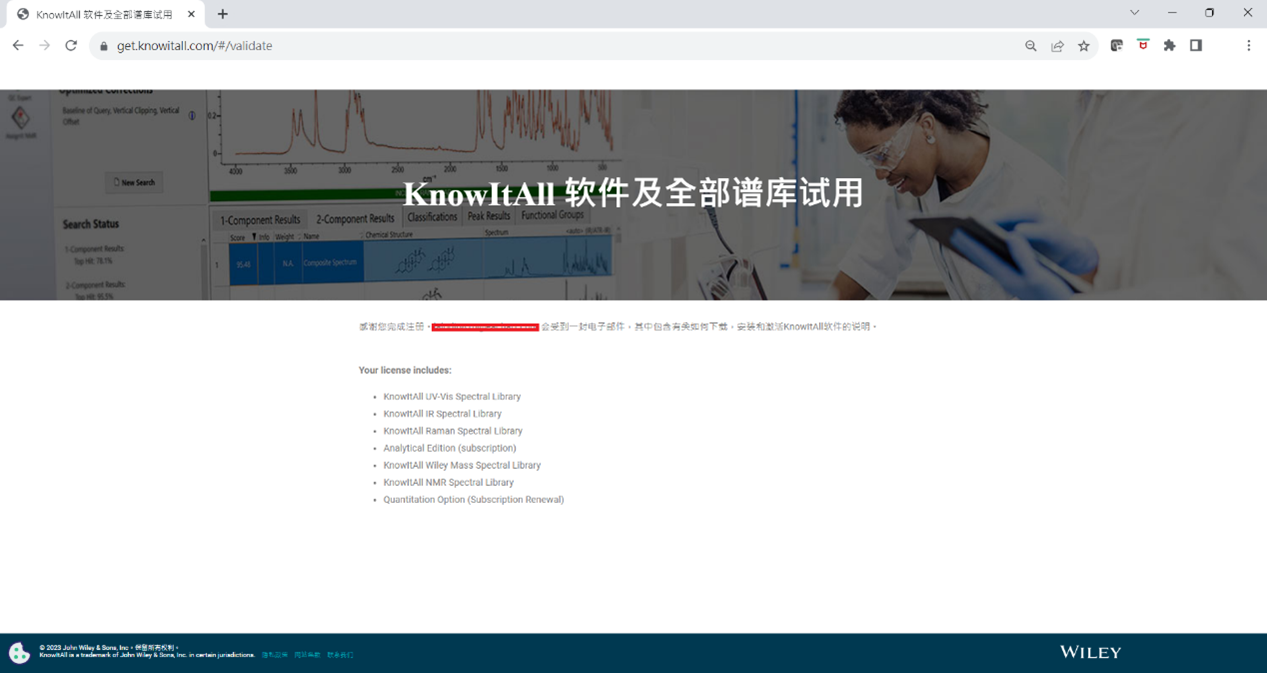The image size is (1267, 673).
Task: Click 'Quantitation Option (Subscription Renewal)' list item
Action: pyautogui.click(x=474, y=500)
